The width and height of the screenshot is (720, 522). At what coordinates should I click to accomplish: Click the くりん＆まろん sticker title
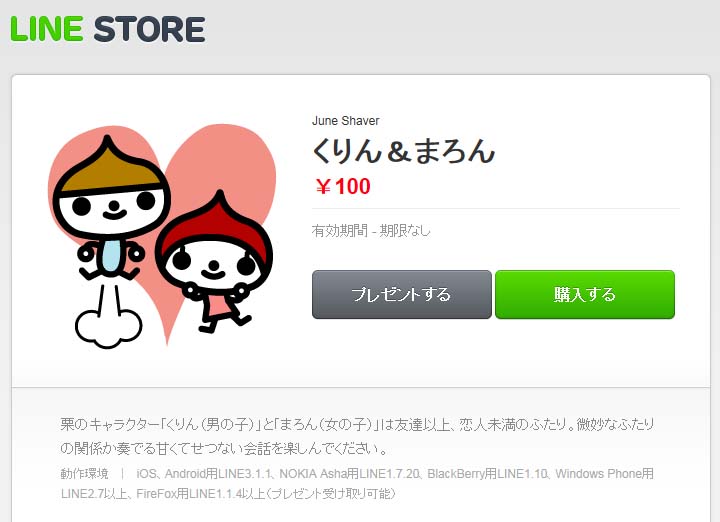[x=404, y=151]
